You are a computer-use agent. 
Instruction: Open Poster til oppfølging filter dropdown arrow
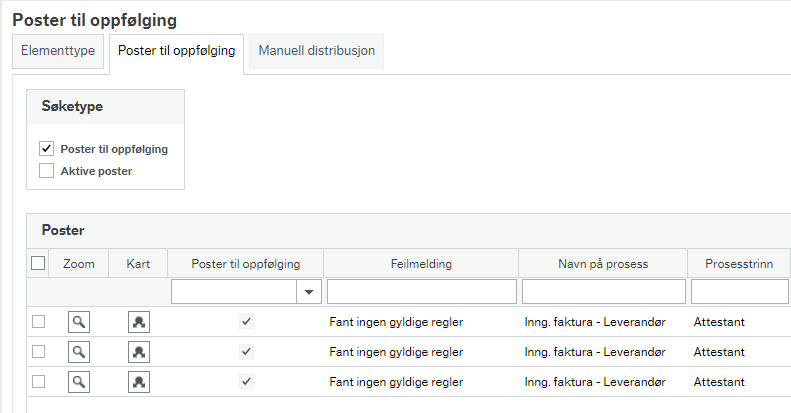pyautogui.click(x=309, y=292)
